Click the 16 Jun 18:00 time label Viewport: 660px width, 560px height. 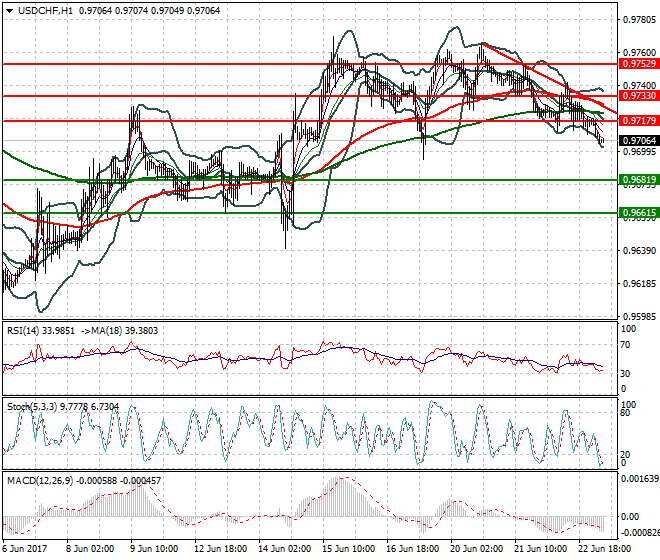click(412, 549)
